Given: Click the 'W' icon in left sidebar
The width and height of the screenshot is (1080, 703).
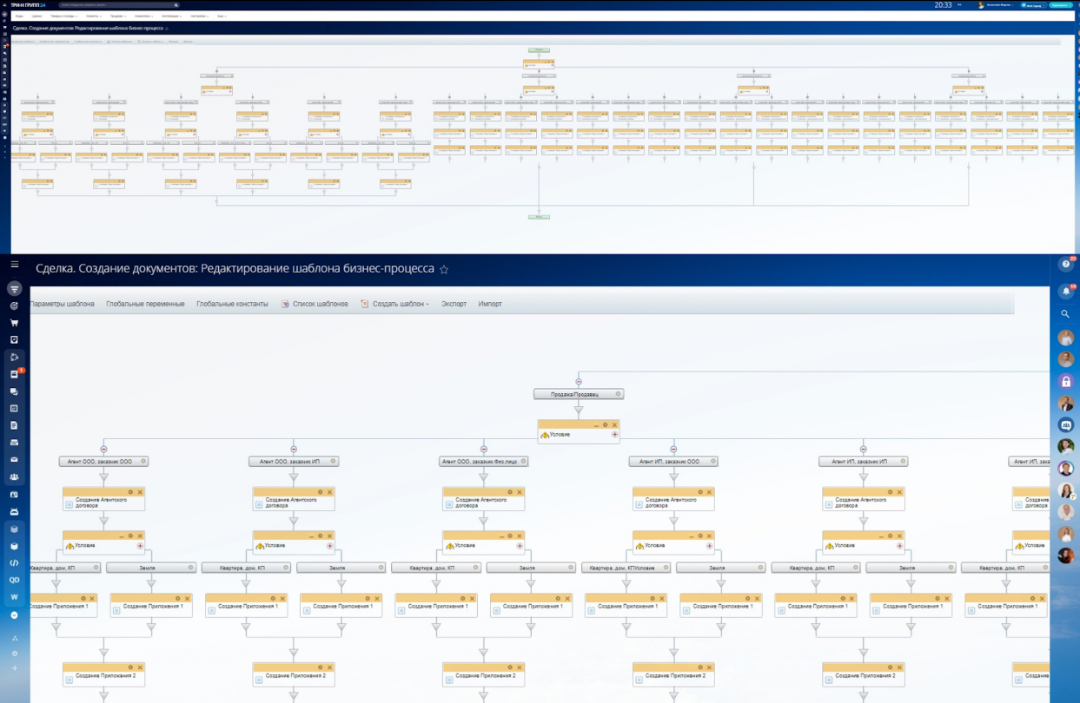Looking at the screenshot, I should point(14,597).
